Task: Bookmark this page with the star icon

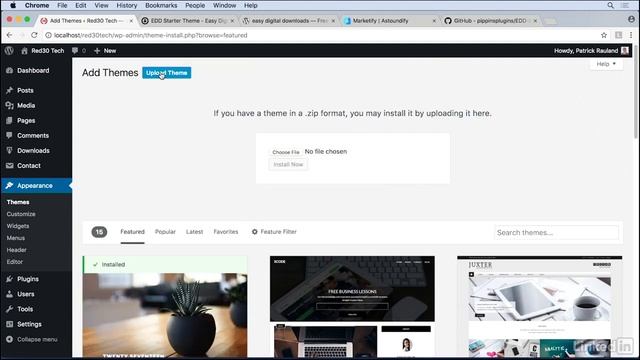Action: click(x=604, y=36)
